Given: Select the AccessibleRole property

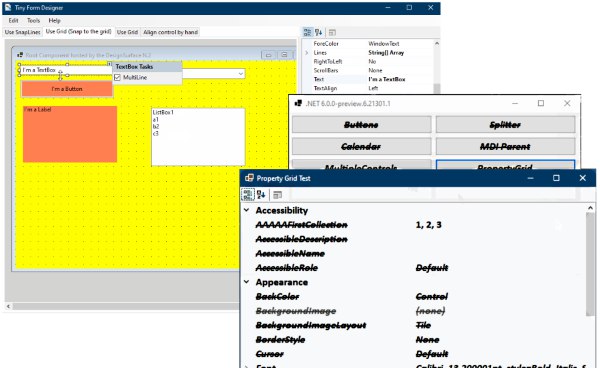Looking at the screenshot, I should pyautogui.click(x=287, y=268).
